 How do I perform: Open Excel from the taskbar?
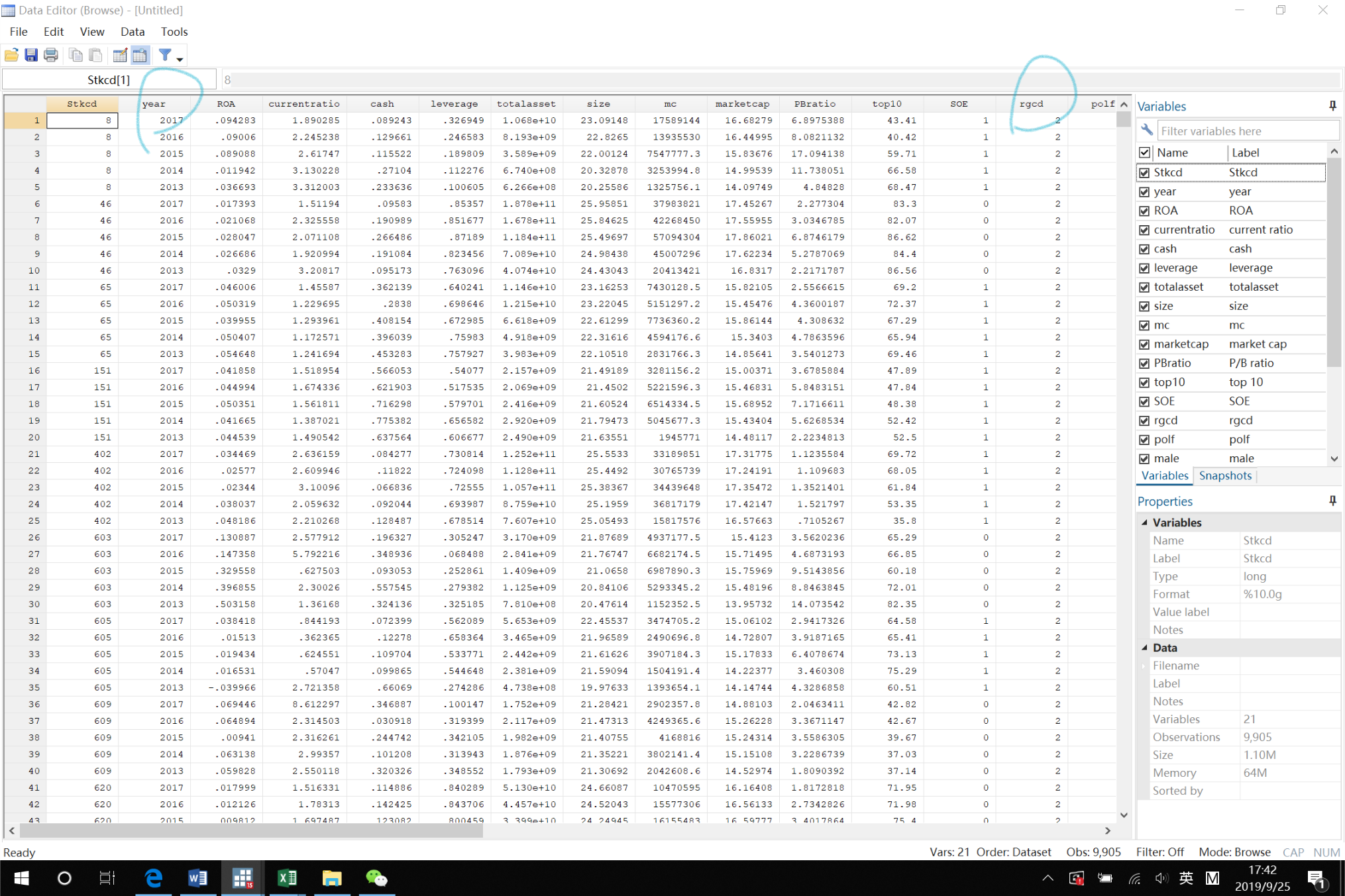click(x=287, y=878)
